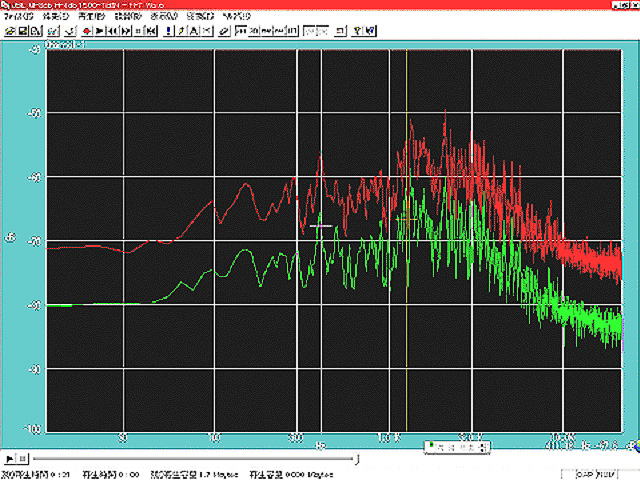Click the context help pointer icon
Screen dimensions: 640x480
371,31
